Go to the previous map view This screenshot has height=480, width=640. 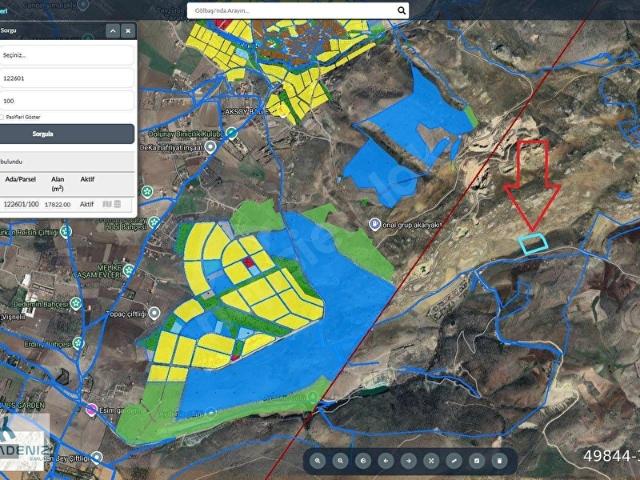click(386, 461)
